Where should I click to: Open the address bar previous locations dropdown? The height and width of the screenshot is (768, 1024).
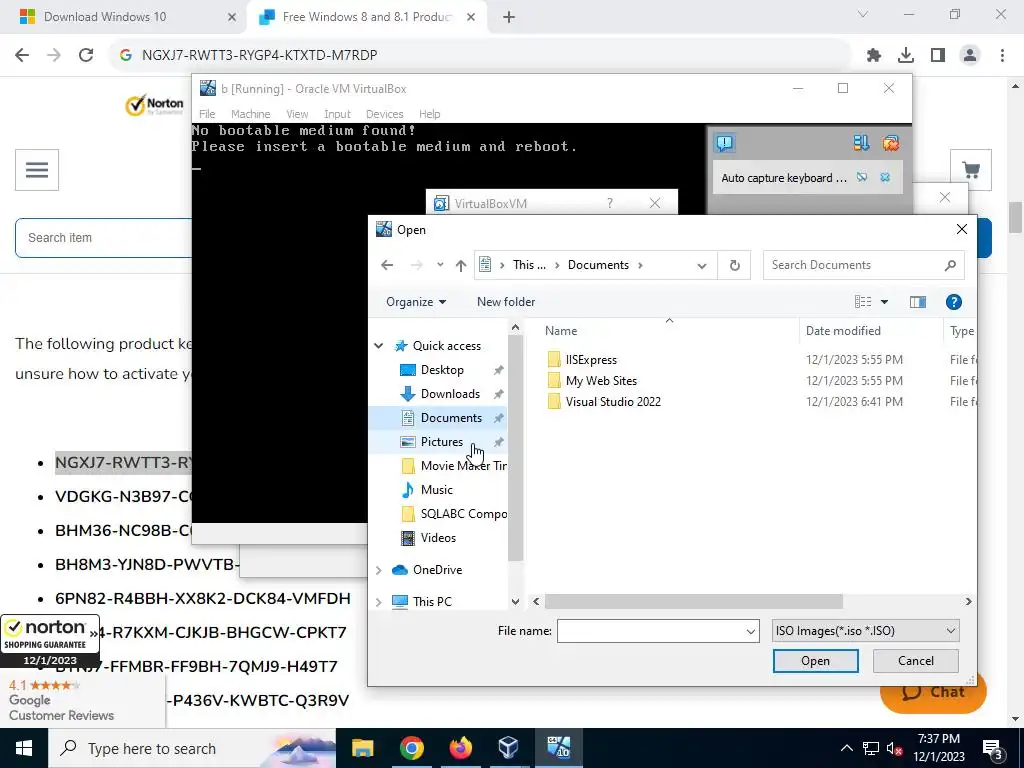[701, 266]
